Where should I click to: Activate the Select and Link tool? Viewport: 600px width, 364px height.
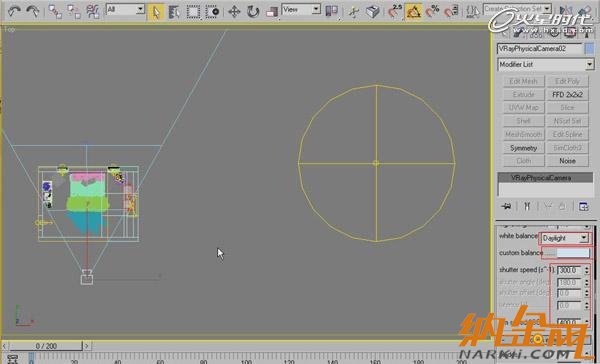55,11
